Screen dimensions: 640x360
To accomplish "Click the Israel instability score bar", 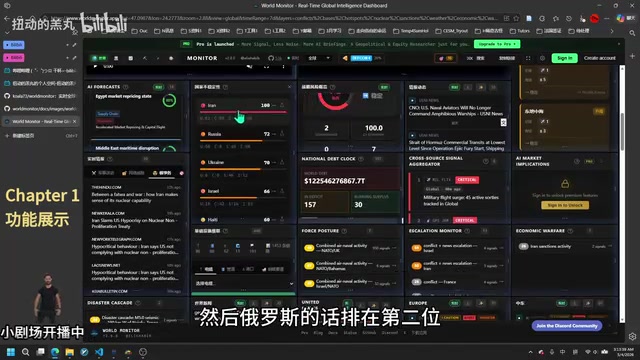I will tap(243, 198).
